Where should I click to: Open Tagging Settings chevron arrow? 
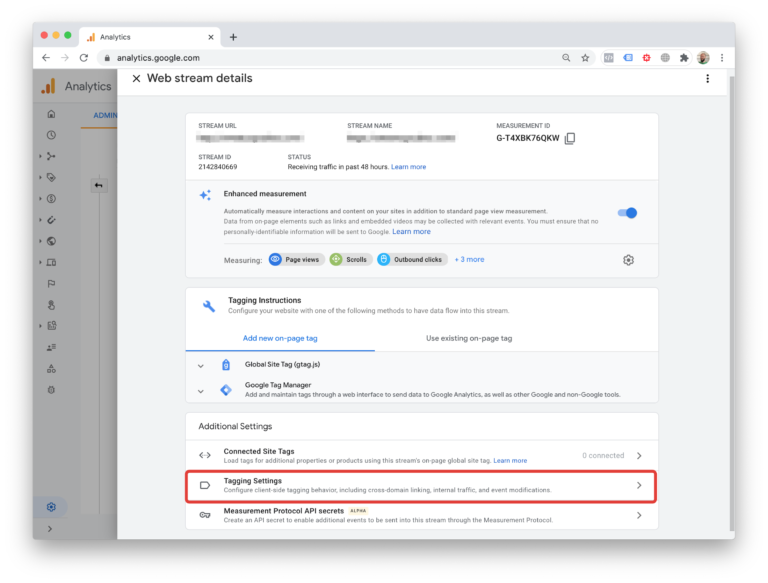[639, 486]
